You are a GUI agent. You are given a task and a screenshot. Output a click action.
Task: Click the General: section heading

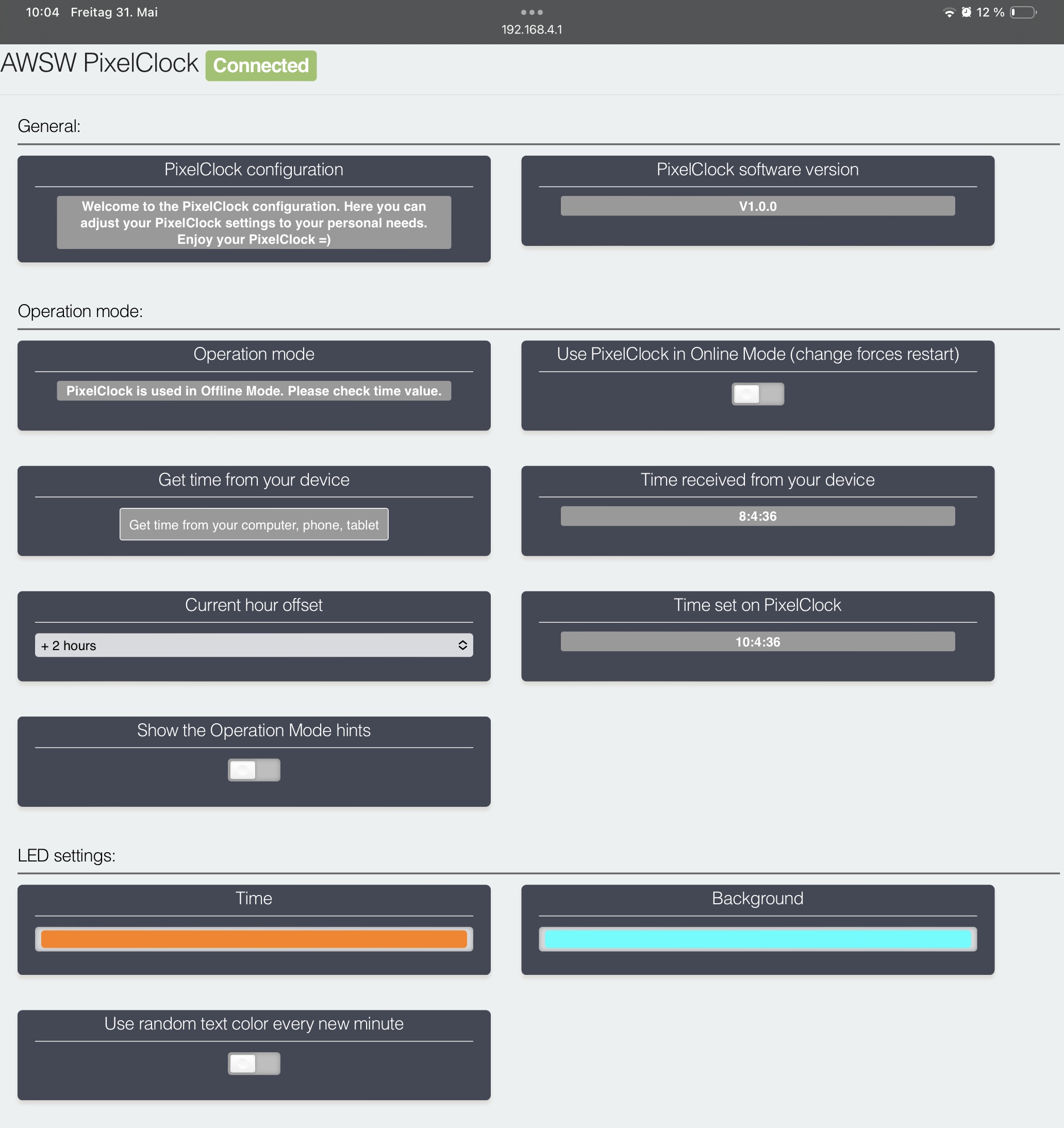[x=49, y=126]
